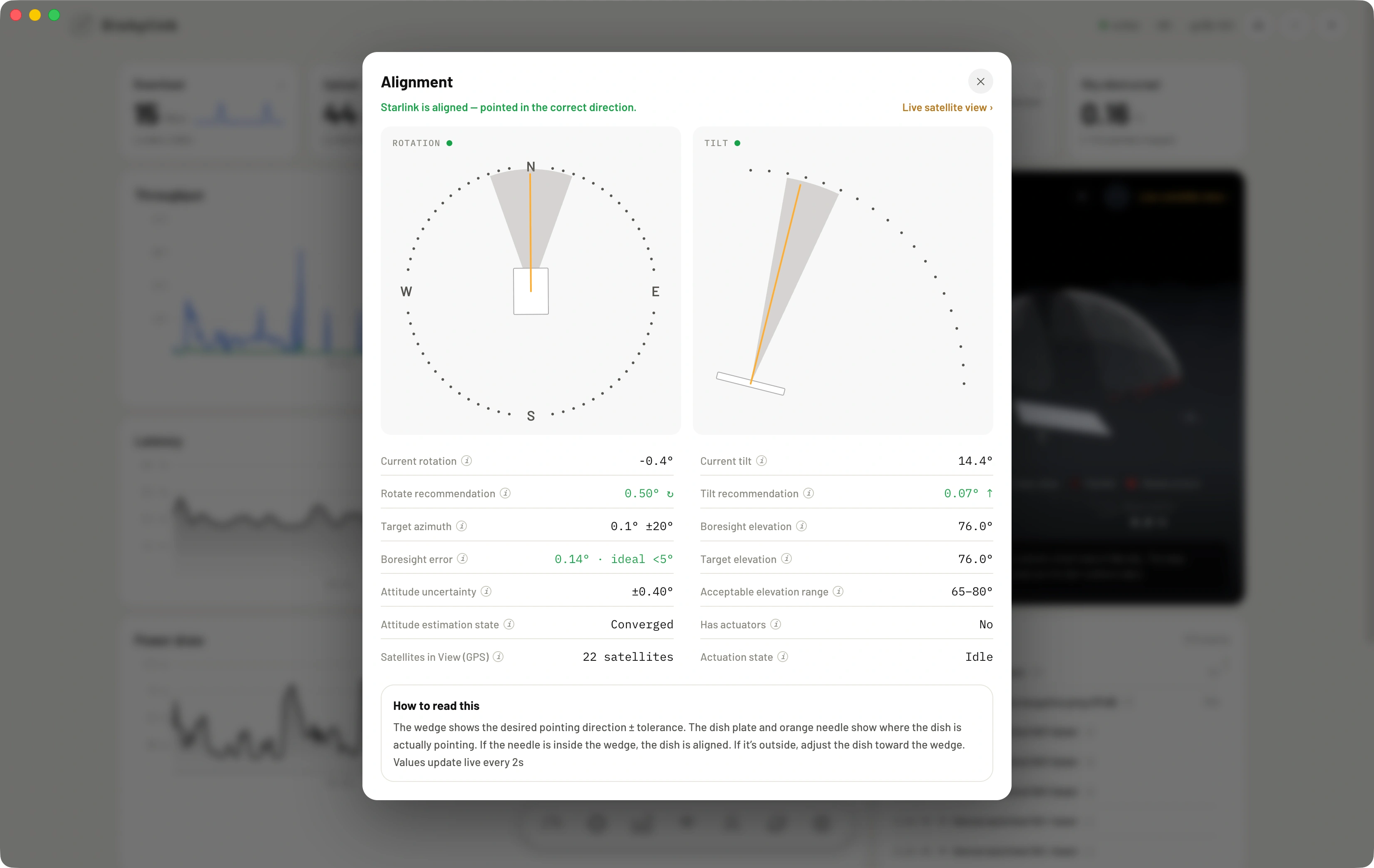Click the N compass label
Screen dimensions: 1374x868
[531, 166]
